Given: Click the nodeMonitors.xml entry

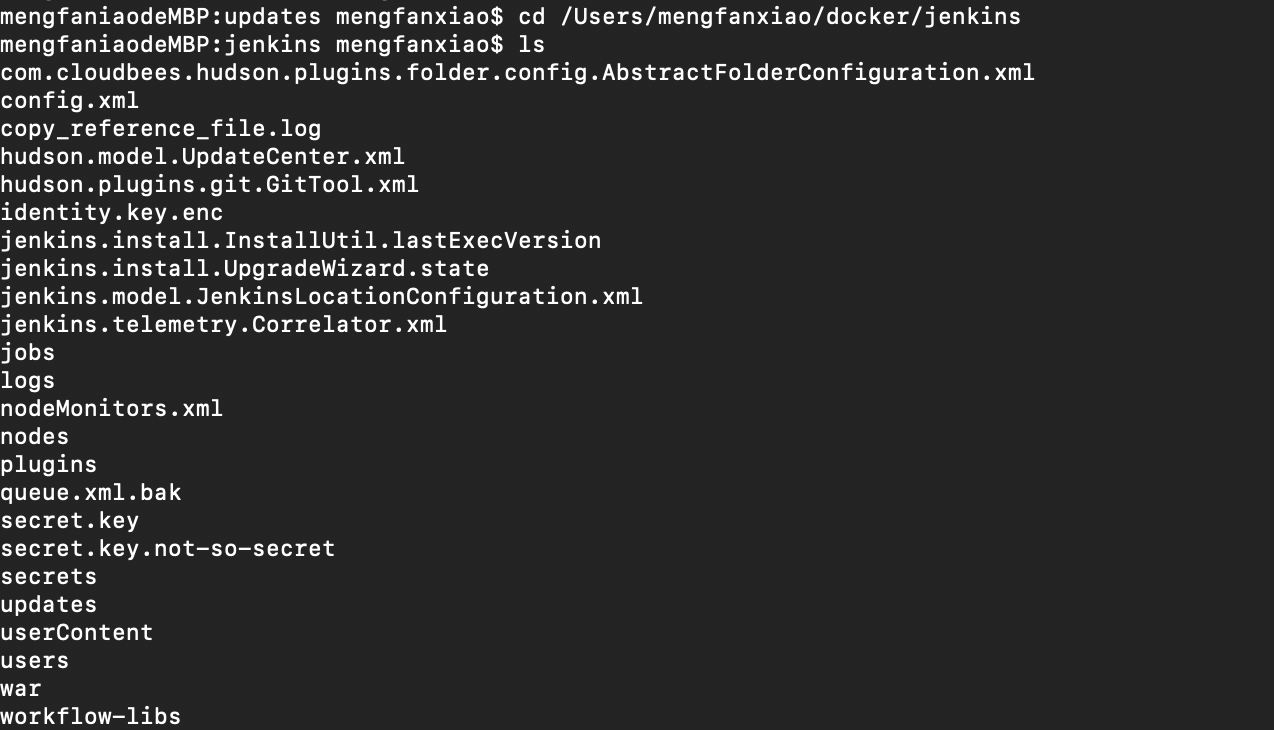Looking at the screenshot, I should pyautogui.click(x=111, y=409).
